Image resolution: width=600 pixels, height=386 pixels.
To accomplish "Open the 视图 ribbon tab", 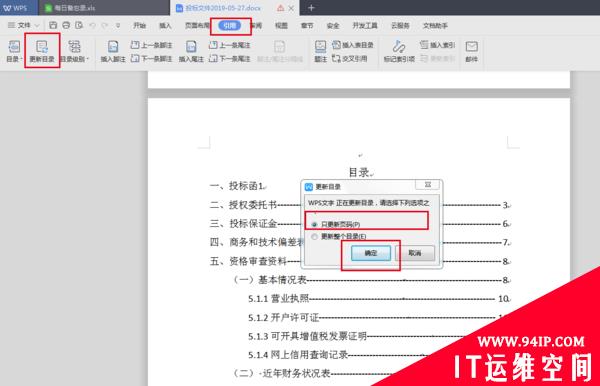I will tap(281, 26).
